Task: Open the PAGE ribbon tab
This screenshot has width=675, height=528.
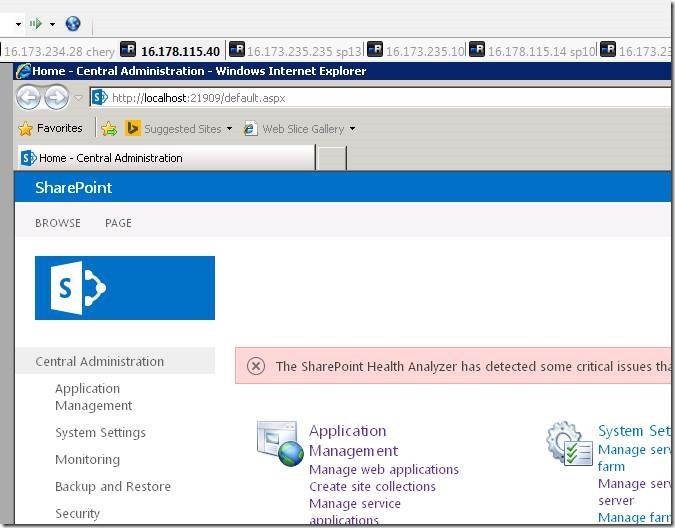Action: pos(118,223)
